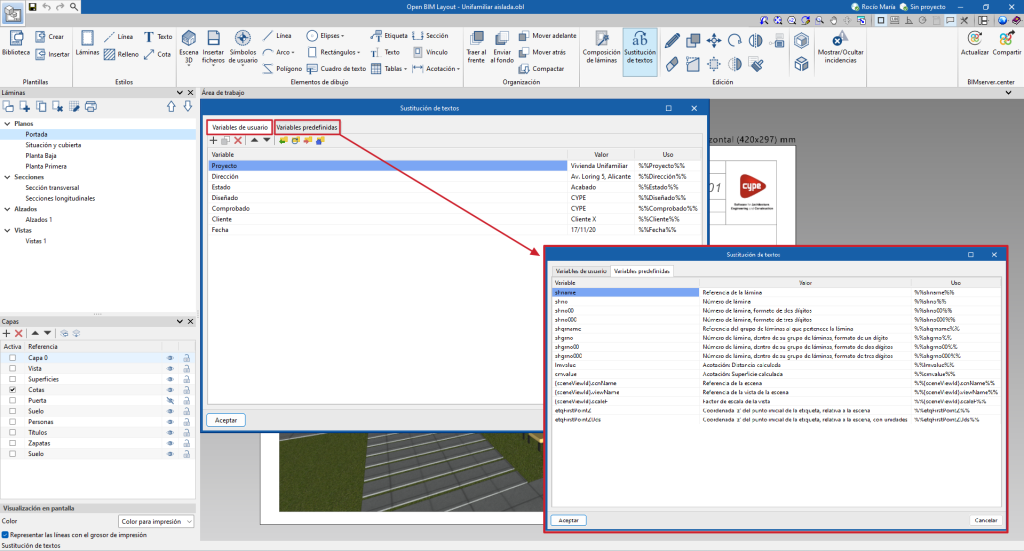Check the Capa 0 active checkbox
This screenshot has height=551, width=1024.
[x=12, y=357]
